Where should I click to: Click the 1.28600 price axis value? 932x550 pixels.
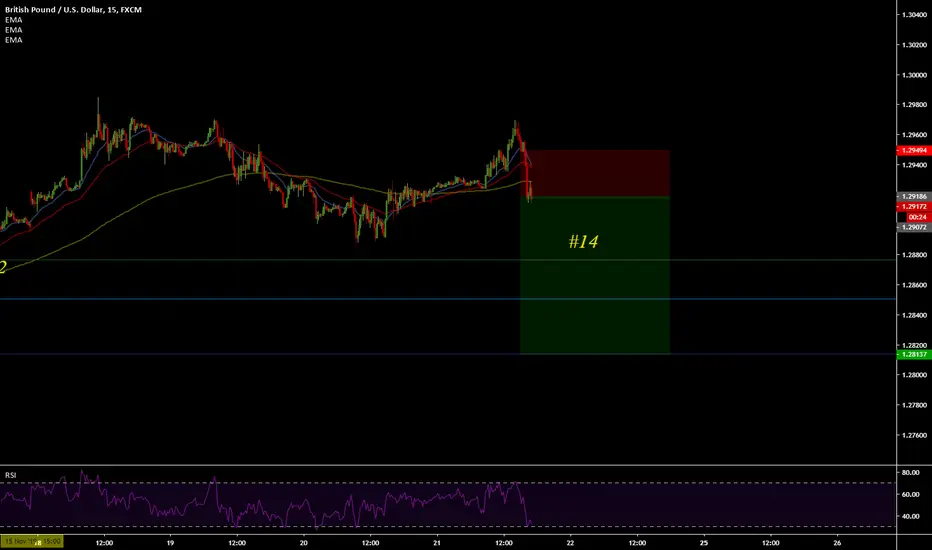click(x=914, y=285)
